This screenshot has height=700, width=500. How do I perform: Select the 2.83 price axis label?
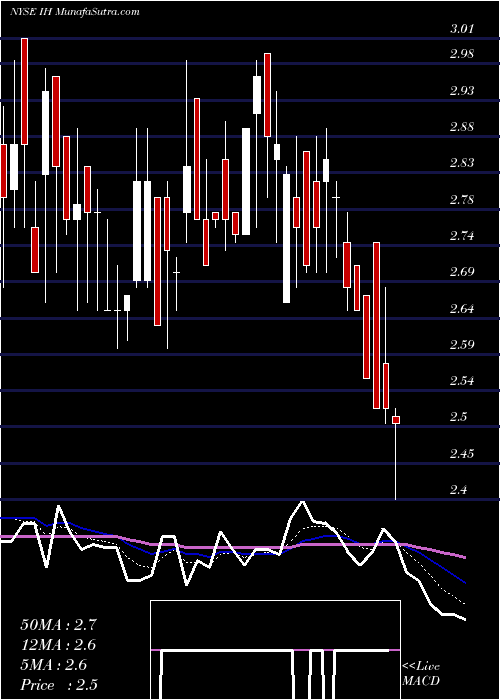point(461,163)
